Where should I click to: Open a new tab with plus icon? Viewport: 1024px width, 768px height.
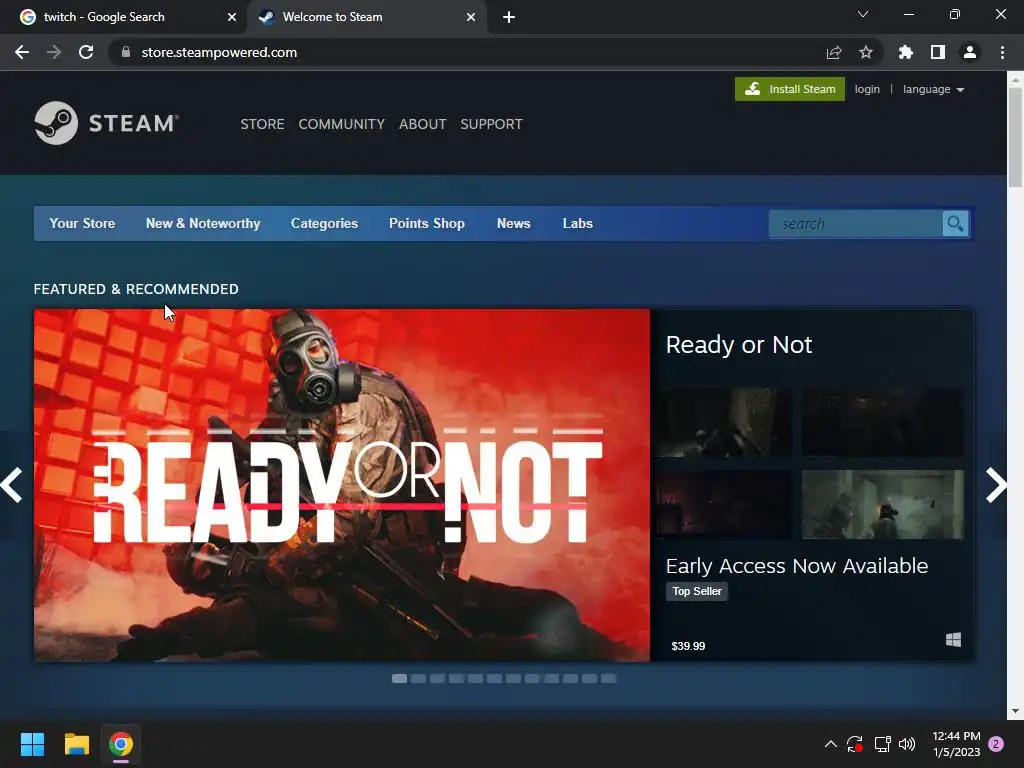[509, 17]
